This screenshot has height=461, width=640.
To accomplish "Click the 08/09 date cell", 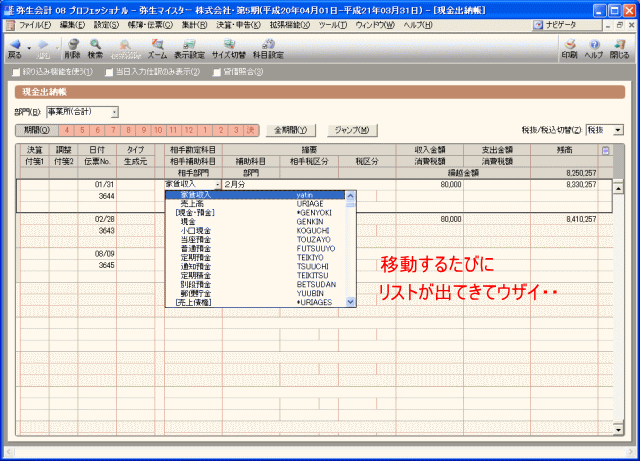I will click(x=97, y=254).
